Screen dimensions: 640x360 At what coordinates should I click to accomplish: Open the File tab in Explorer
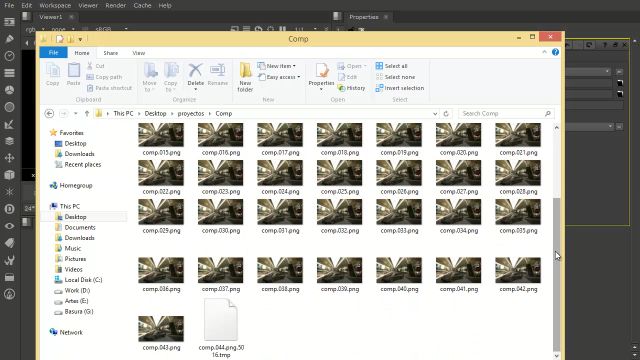coord(53,53)
